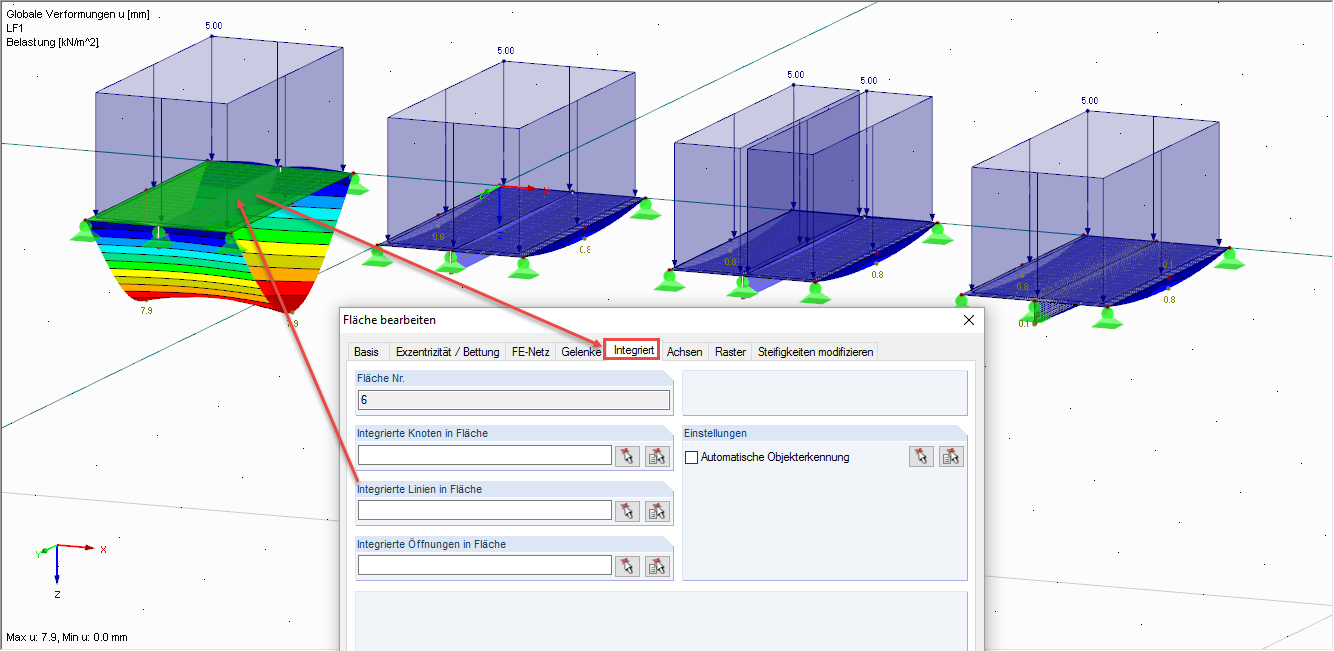Screen dimensions: 1334x651
Task: Choose integrated lines from list icon
Action: coord(657,511)
